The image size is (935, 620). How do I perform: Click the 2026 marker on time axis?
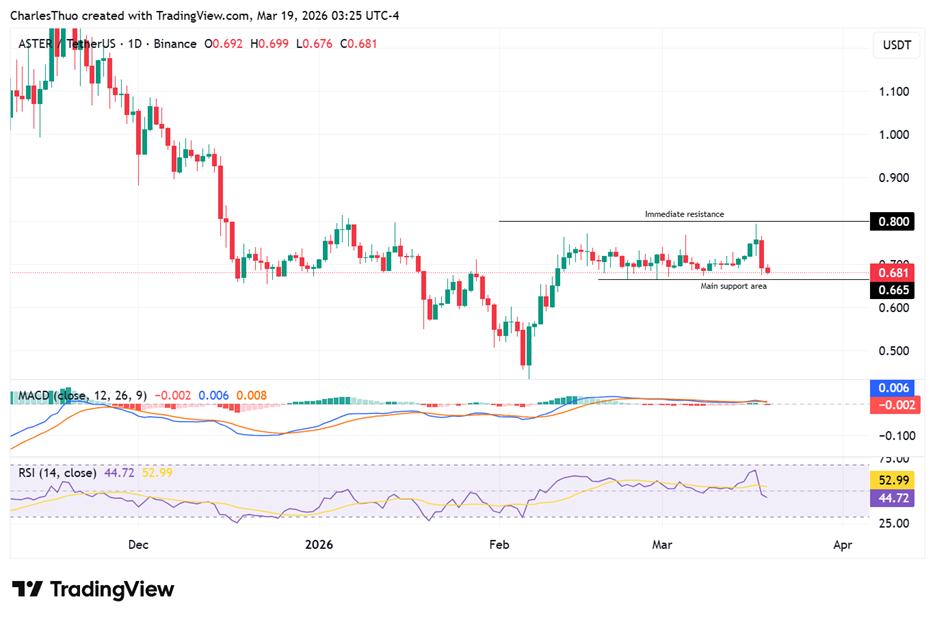coord(318,545)
